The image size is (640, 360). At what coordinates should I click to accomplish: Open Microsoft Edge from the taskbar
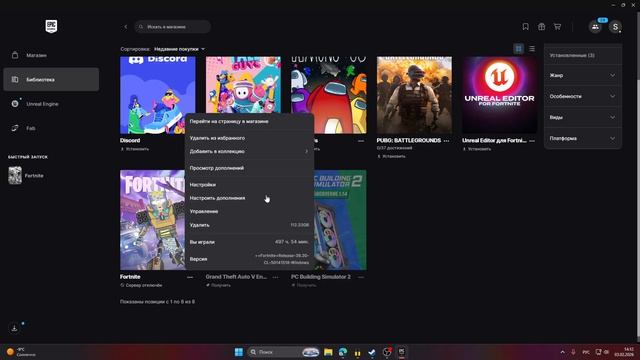(343, 352)
